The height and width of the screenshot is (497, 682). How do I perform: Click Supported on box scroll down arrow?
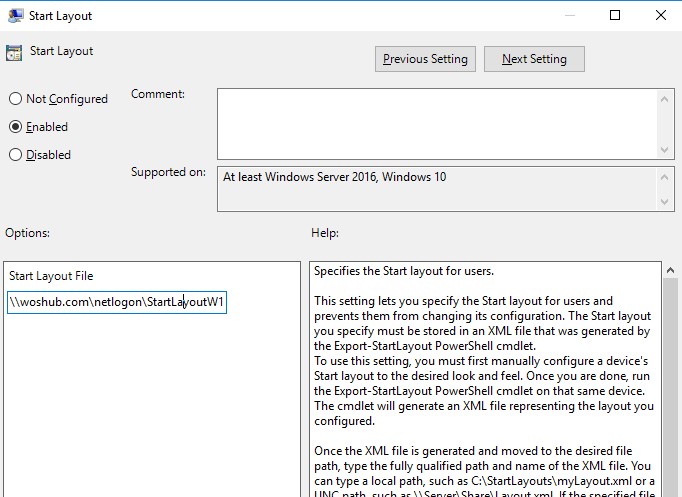click(664, 204)
